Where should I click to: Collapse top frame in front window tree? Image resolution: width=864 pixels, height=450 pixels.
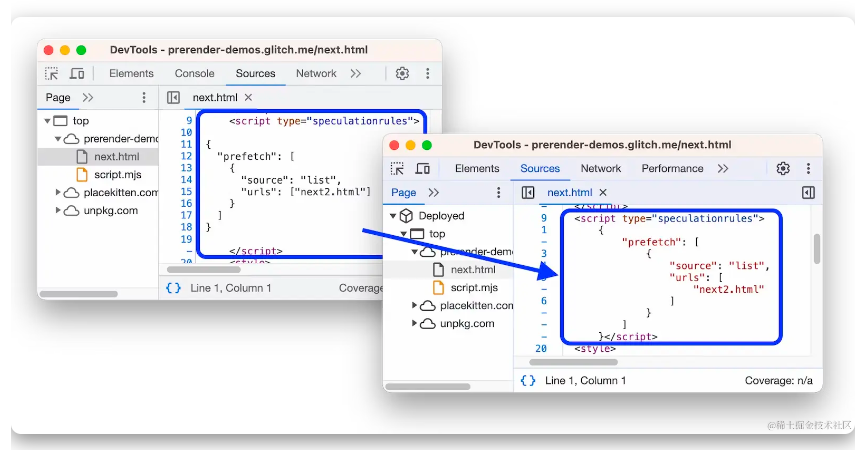coord(403,234)
